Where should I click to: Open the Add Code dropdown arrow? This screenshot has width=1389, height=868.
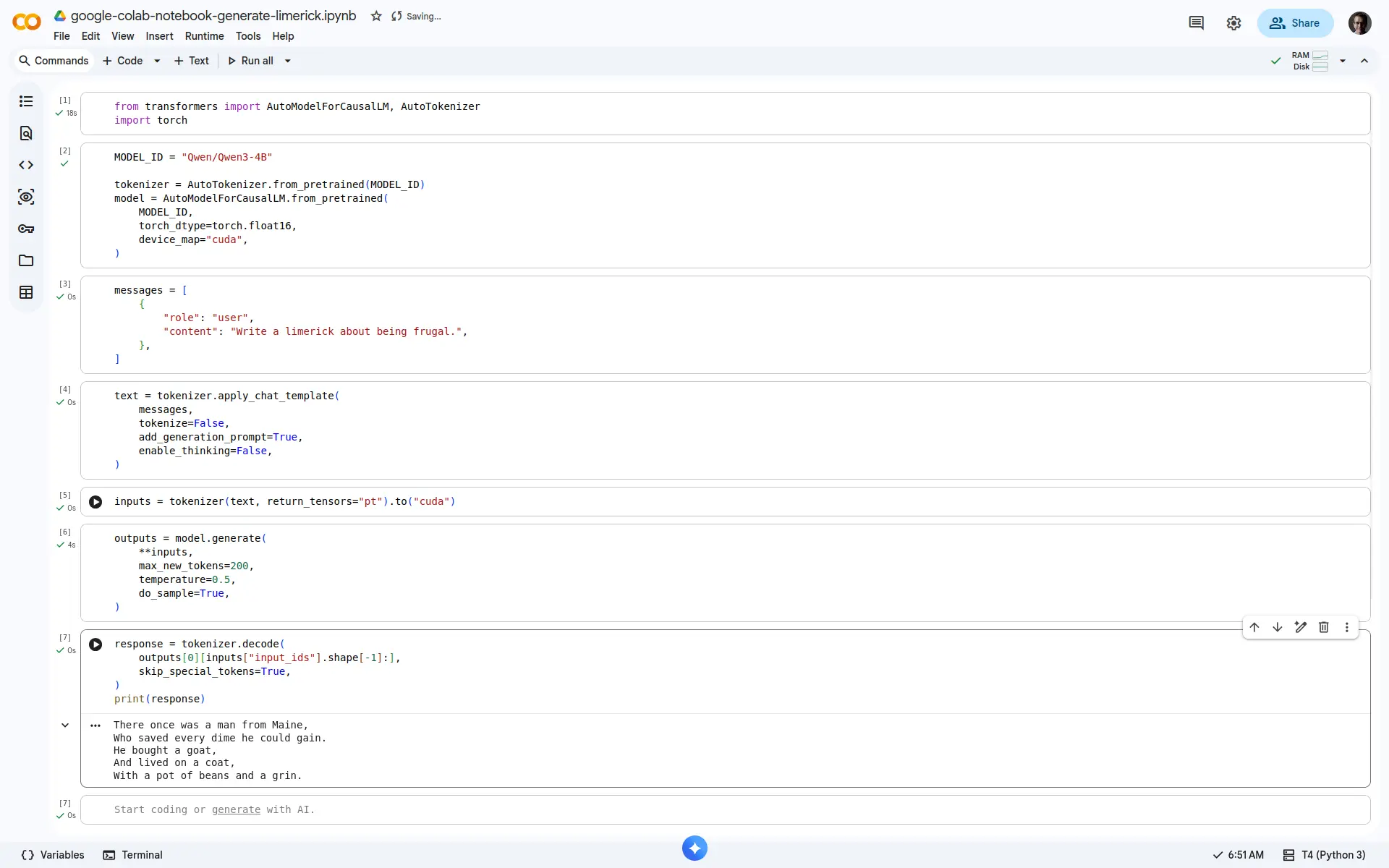(x=157, y=61)
